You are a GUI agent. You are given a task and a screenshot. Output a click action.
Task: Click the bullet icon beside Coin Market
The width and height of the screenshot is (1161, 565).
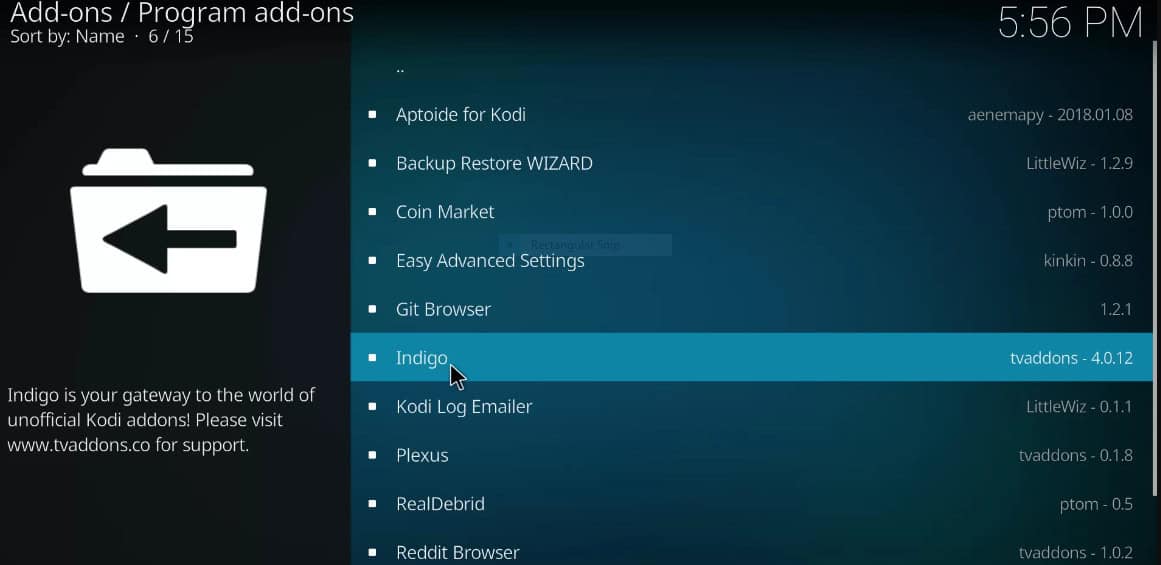pyautogui.click(x=372, y=212)
